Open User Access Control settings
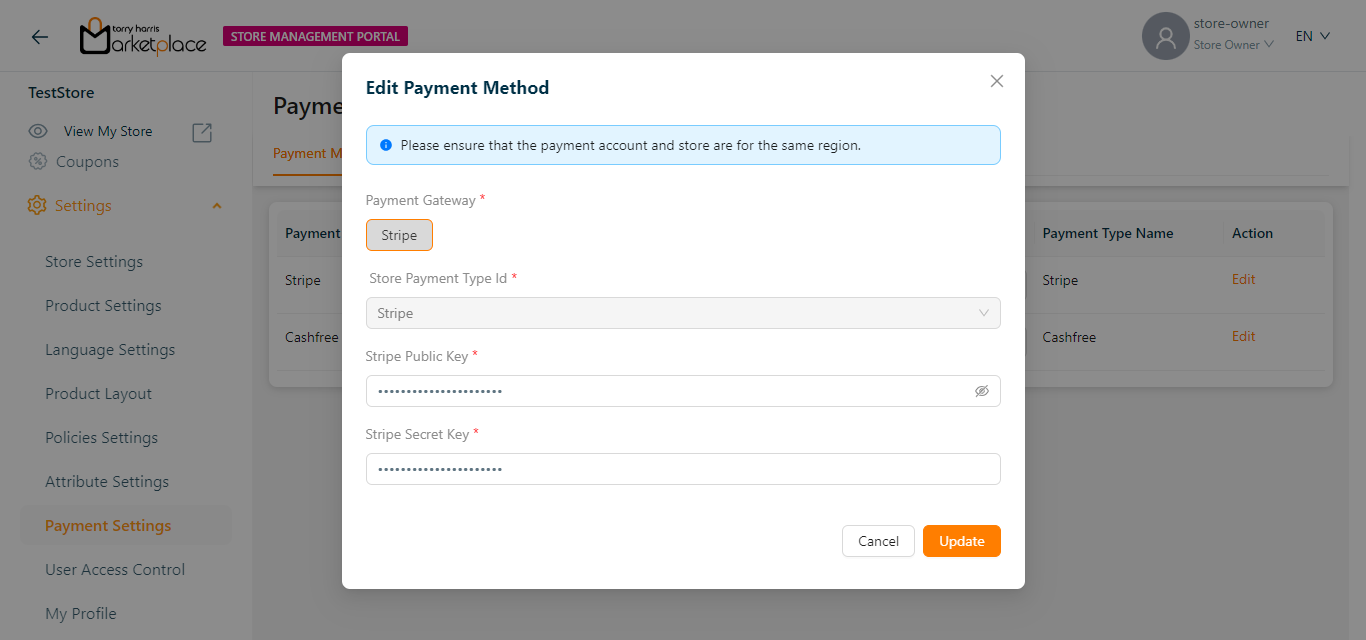Viewport: 1366px width, 640px height. (x=115, y=570)
